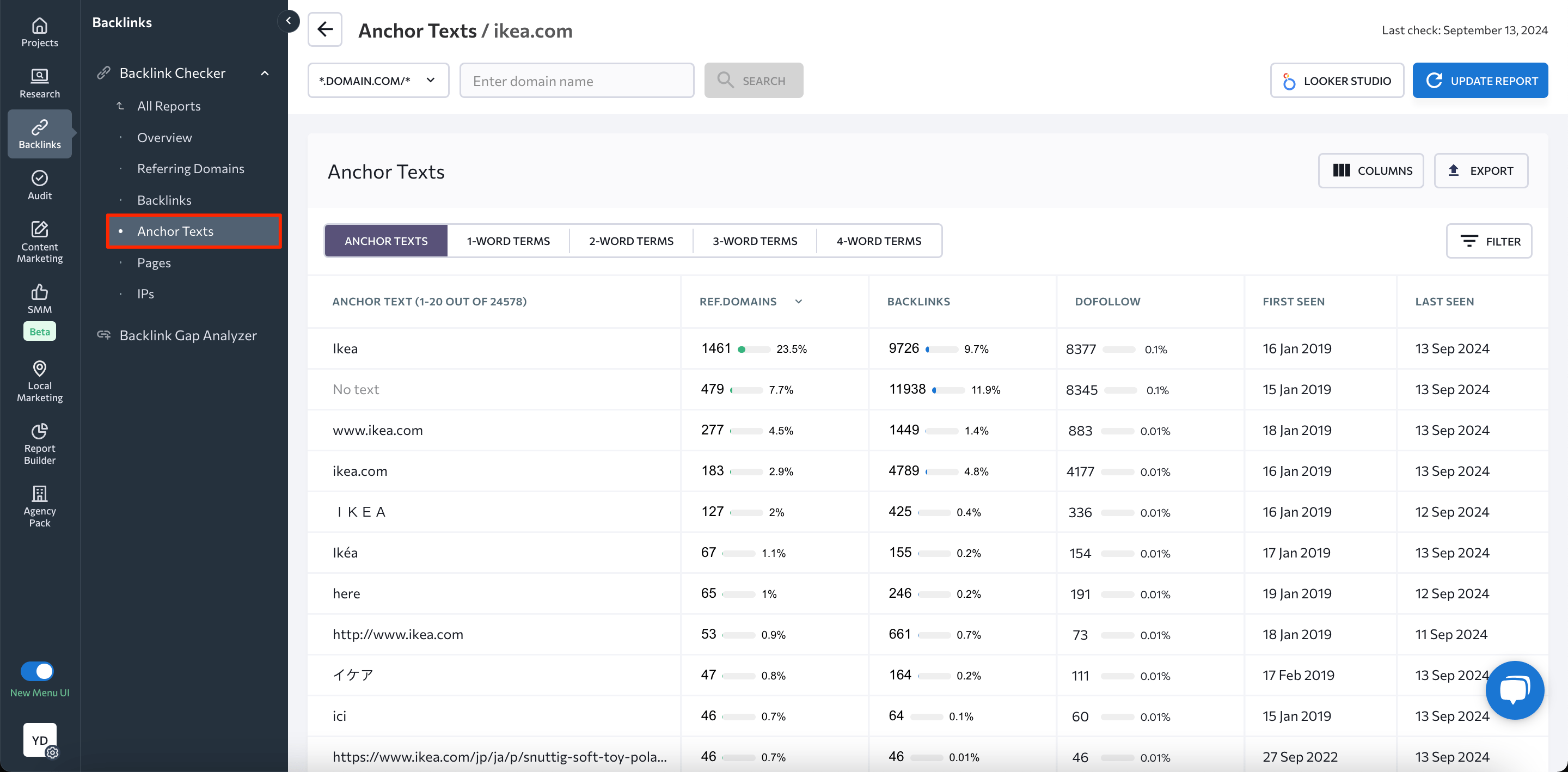Click the Last Seen column header
The image size is (1568, 772).
[x=1444, y=302]
